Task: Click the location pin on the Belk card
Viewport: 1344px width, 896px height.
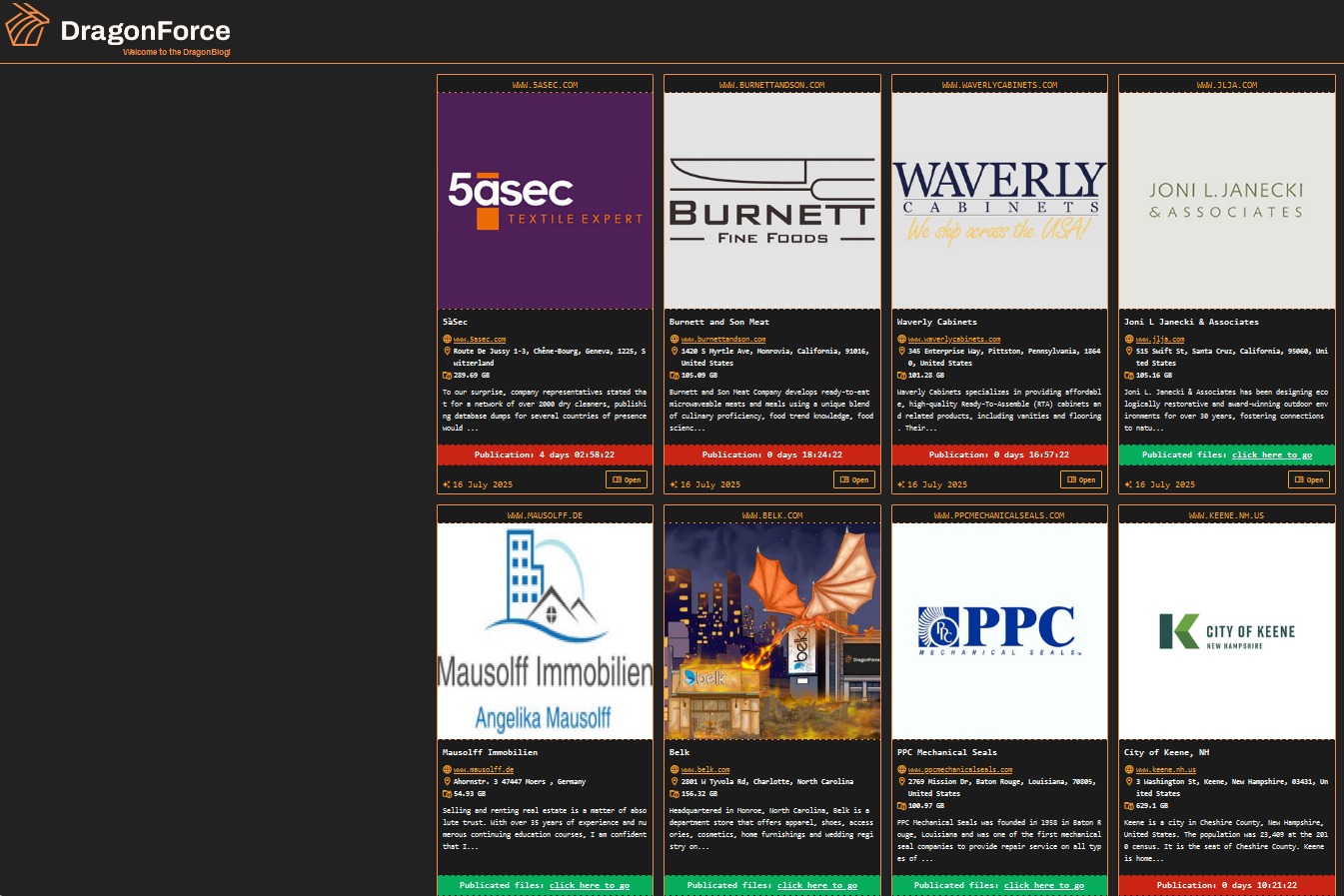Action: tap(674, 782)
